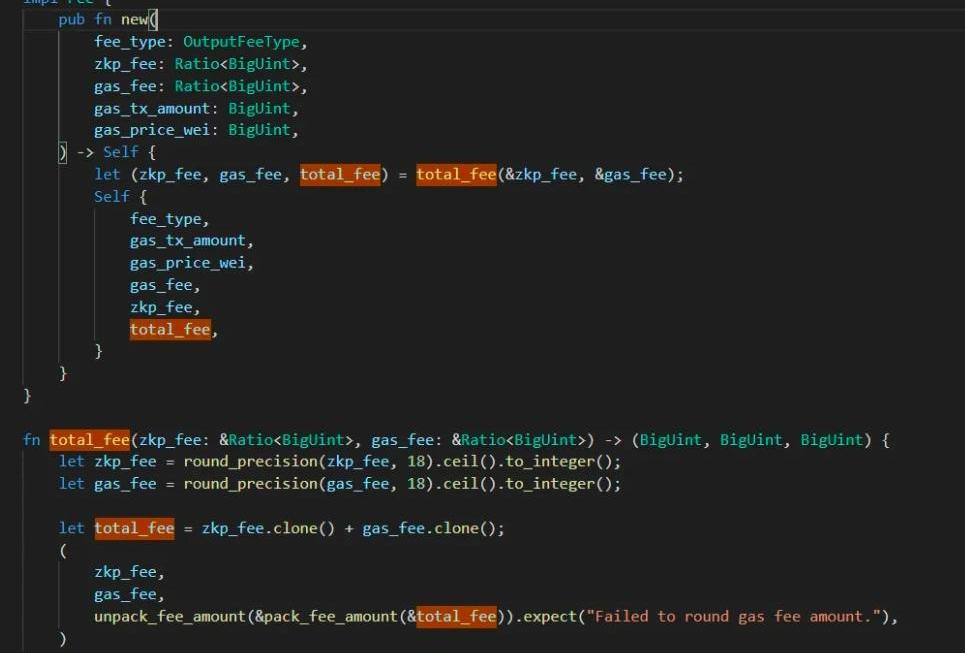The image size is (965, 653).
Task: Click highlighted total_fee field in Self struct
Action: tap(170, 328)
